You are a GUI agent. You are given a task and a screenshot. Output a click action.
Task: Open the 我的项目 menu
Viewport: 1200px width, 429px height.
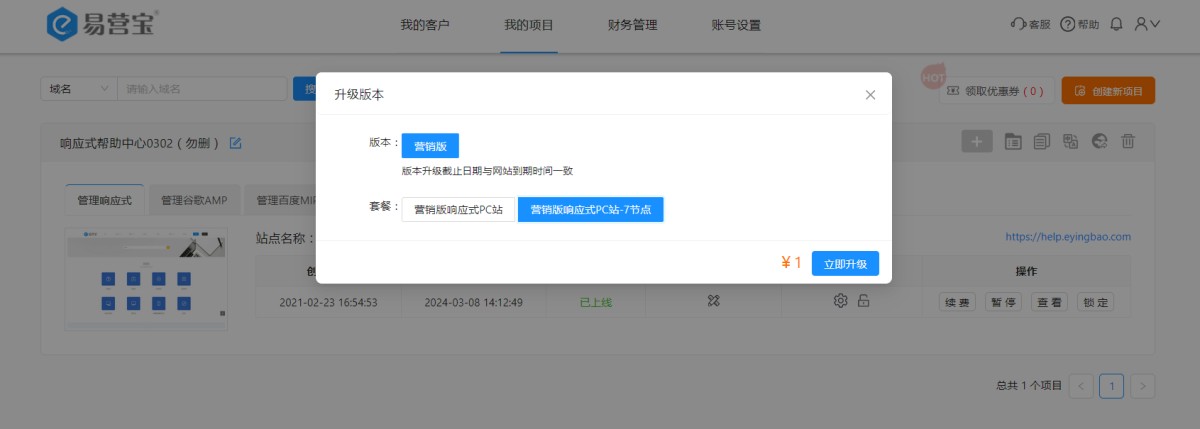click(529, 25)
